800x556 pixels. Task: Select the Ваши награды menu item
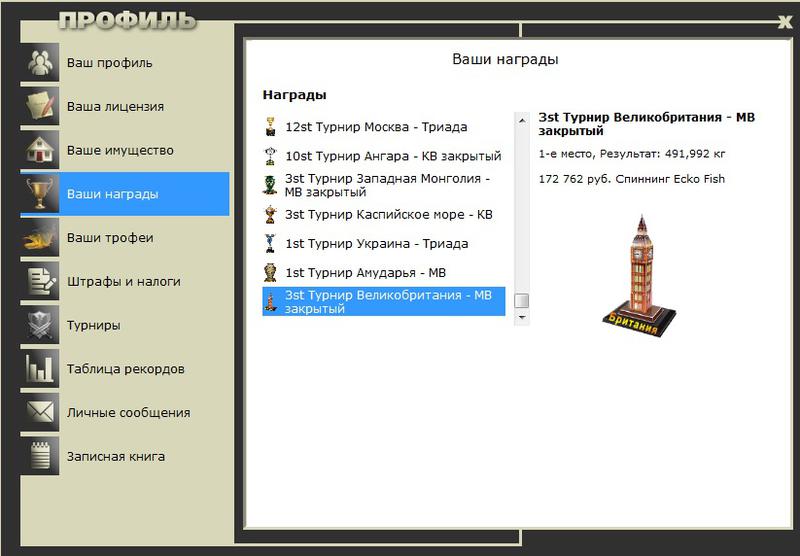pyautogui.click(x=124, y=194)
